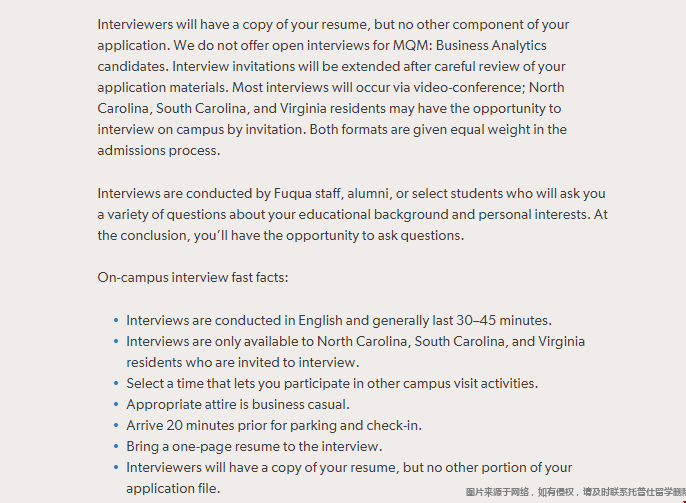686x503 pixels.
Task: Click the "Arrive 20 minutes prior for parking" line
Action: coord(273,425)
